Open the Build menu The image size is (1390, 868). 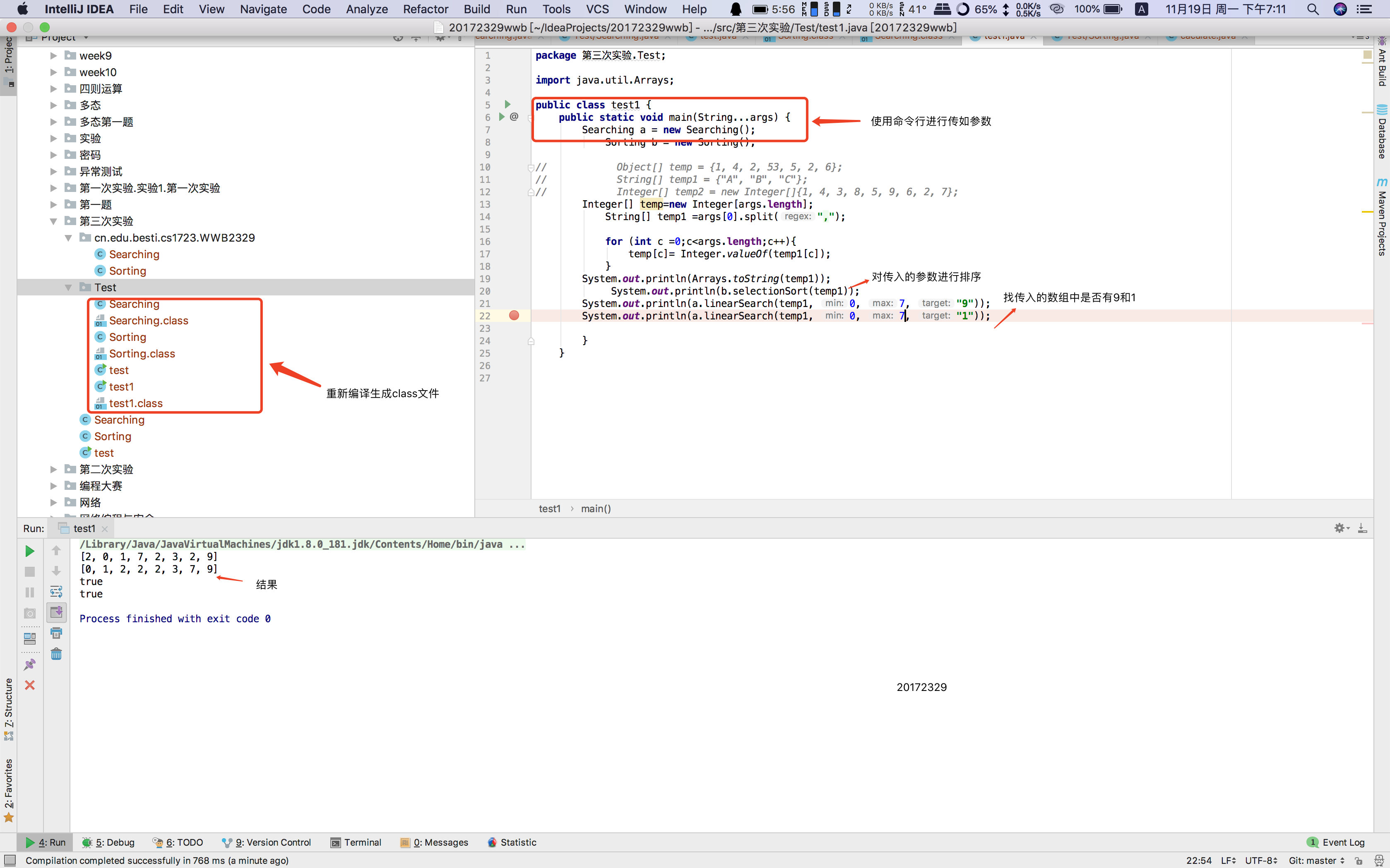point(477,9)
